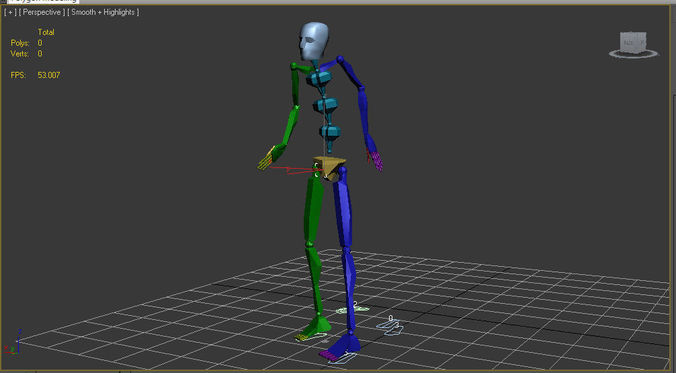Click the Total statistics header
The width and height of the screenshot is (676, 373).
click(x=46, y=32)
